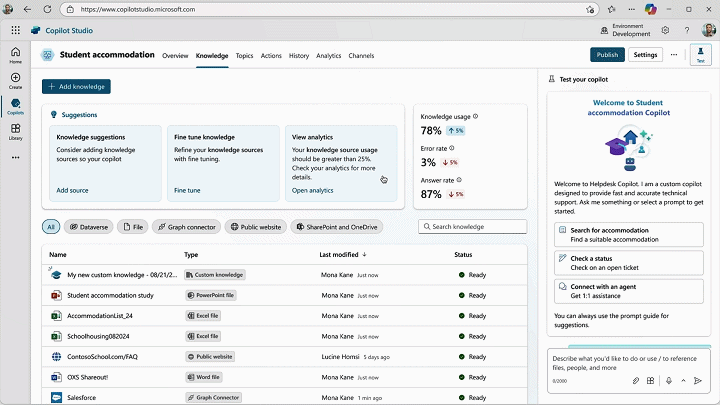Open the settings gear in header
The image size is (720, 405).
click(665, 30)
